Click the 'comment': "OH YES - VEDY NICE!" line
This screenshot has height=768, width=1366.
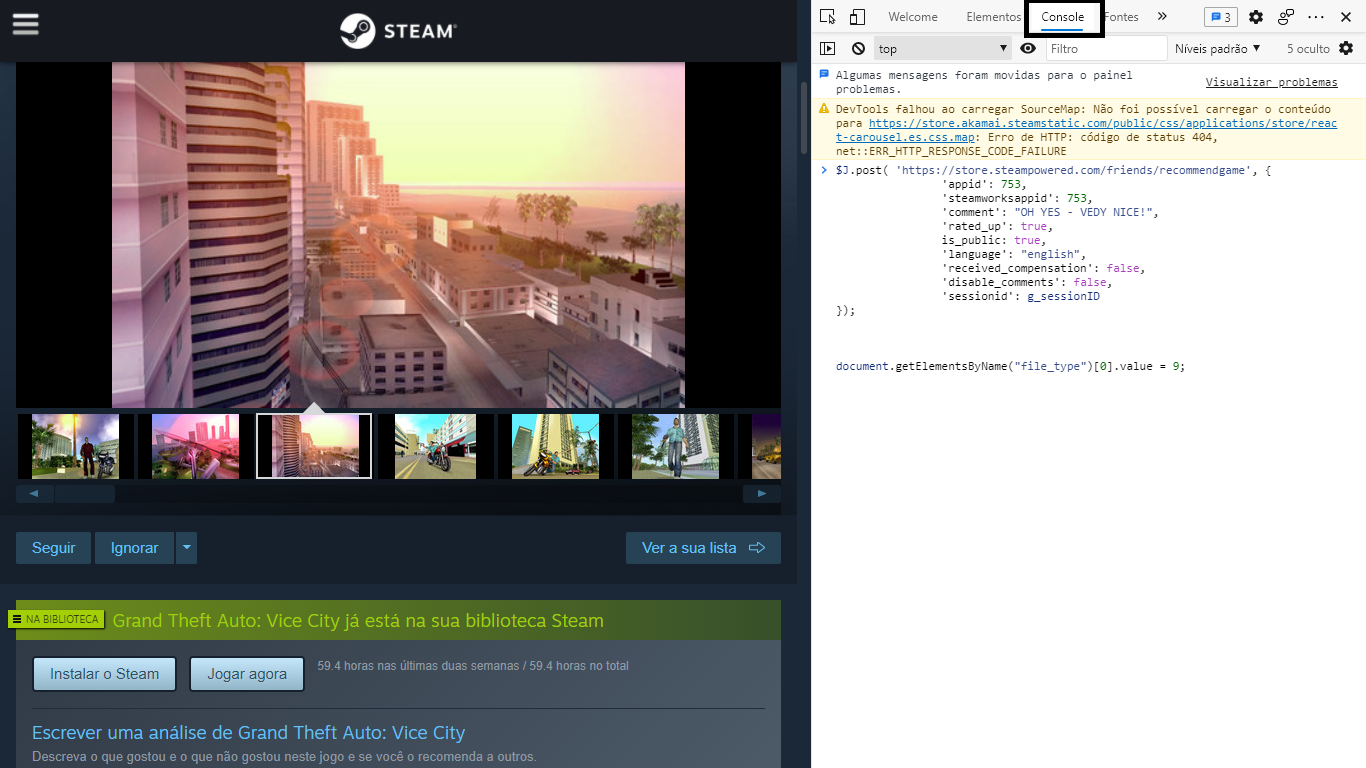pos(1049,212)
